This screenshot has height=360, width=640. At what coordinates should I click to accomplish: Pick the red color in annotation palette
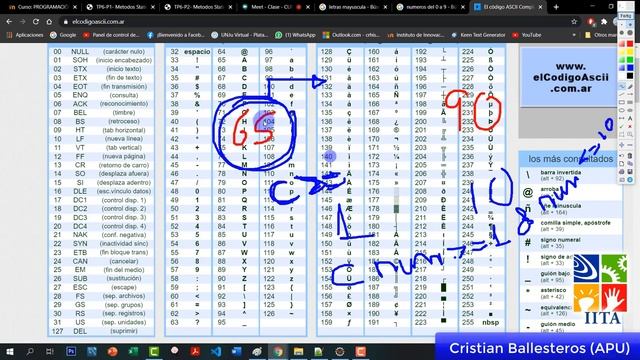(630, 44)
